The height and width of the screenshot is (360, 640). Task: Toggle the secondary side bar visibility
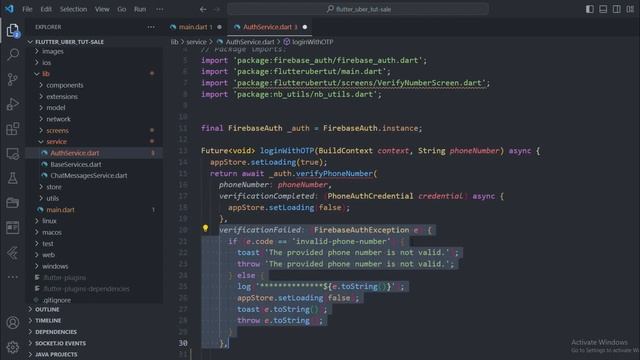click(x=616, y=9)
